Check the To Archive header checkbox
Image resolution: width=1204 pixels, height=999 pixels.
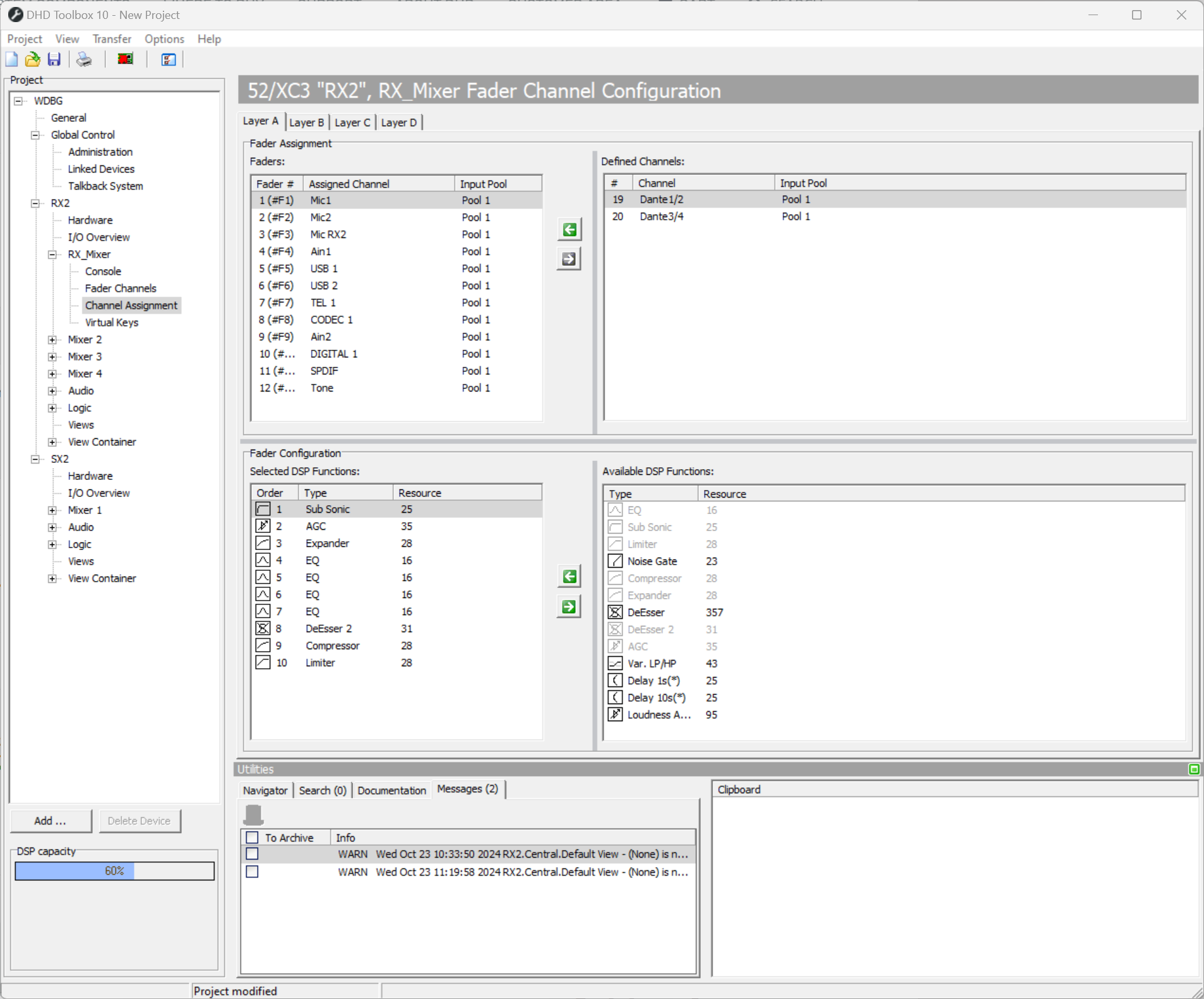(x=253, y=837)
